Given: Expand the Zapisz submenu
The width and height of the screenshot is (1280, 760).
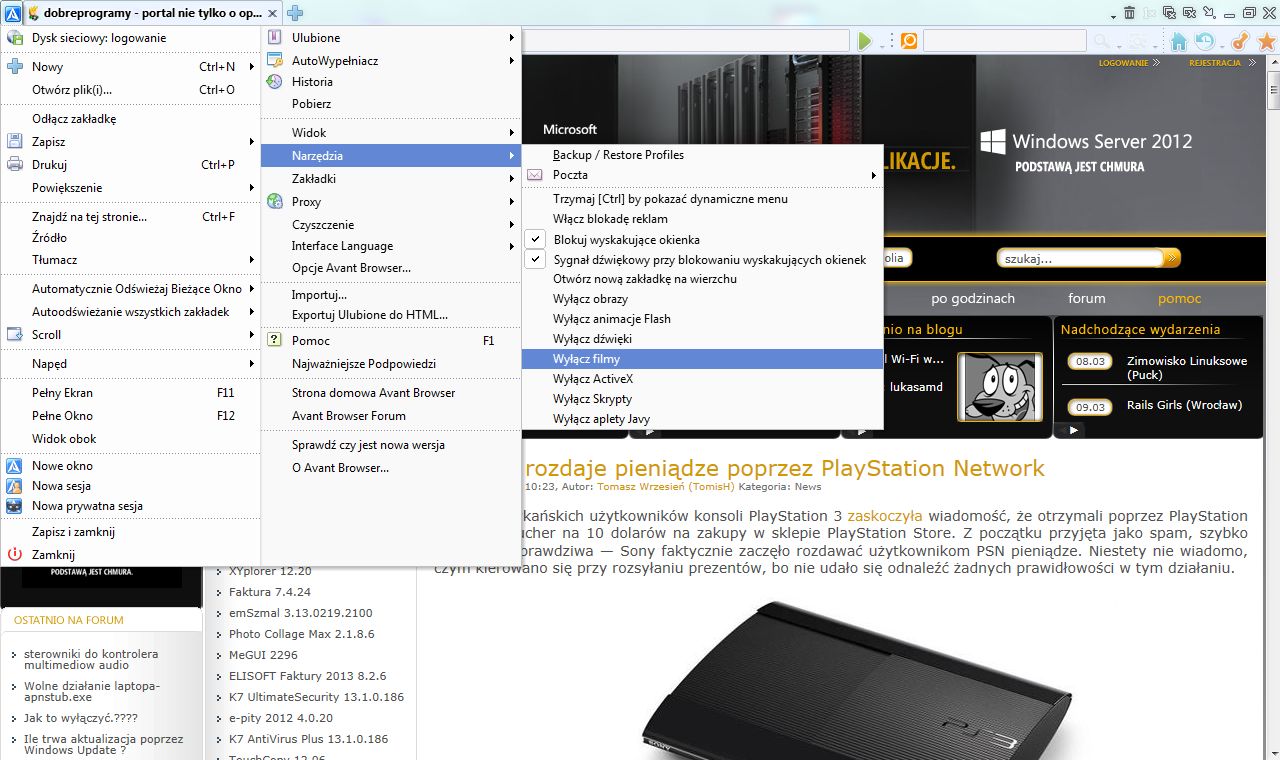Looking at the screenshot, I should [x=130, y=142].
